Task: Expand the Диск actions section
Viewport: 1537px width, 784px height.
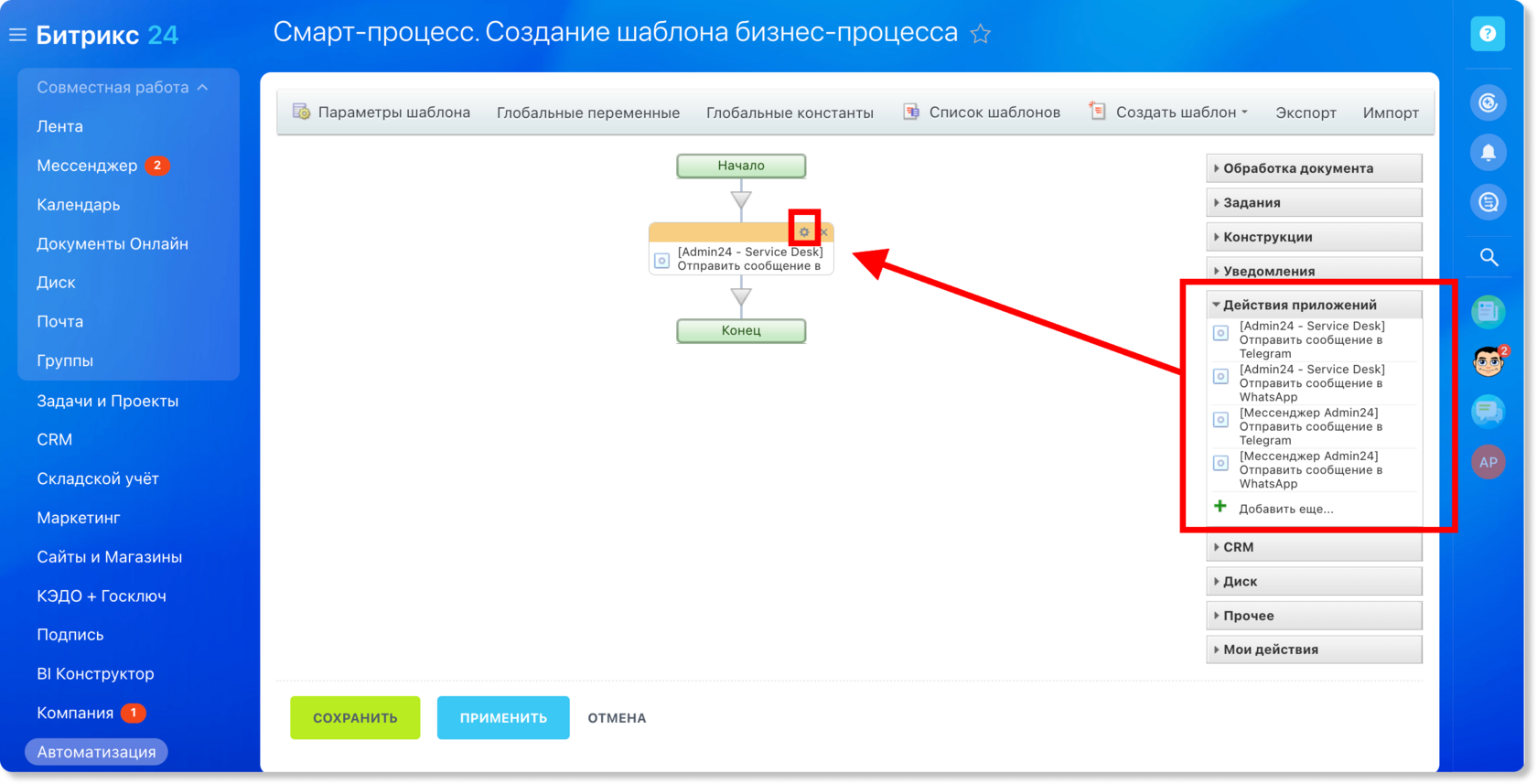Action: pos(1314,581)
